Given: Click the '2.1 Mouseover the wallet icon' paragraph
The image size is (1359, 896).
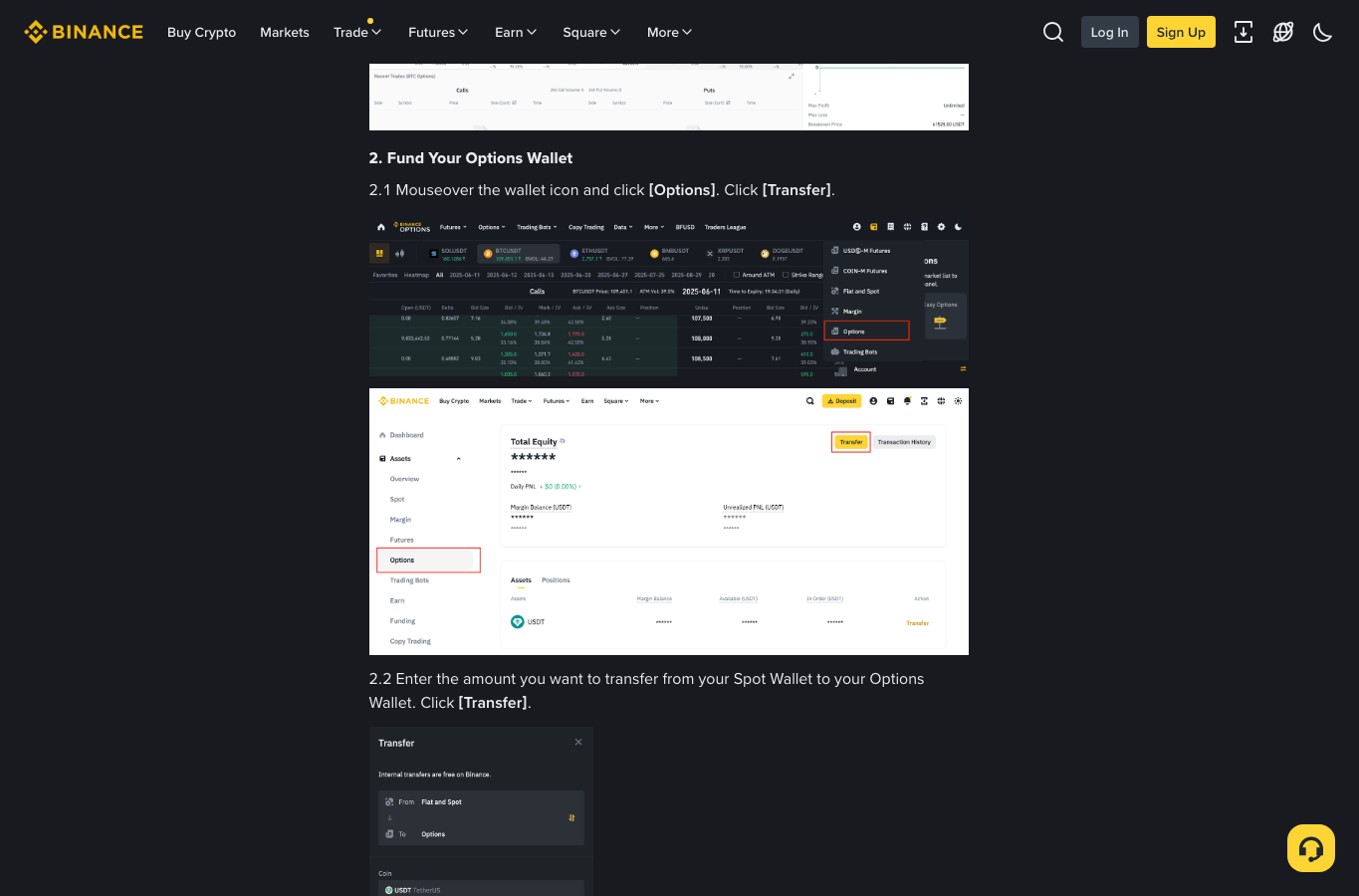Looking at the screenshot, I should pos(602,190).
